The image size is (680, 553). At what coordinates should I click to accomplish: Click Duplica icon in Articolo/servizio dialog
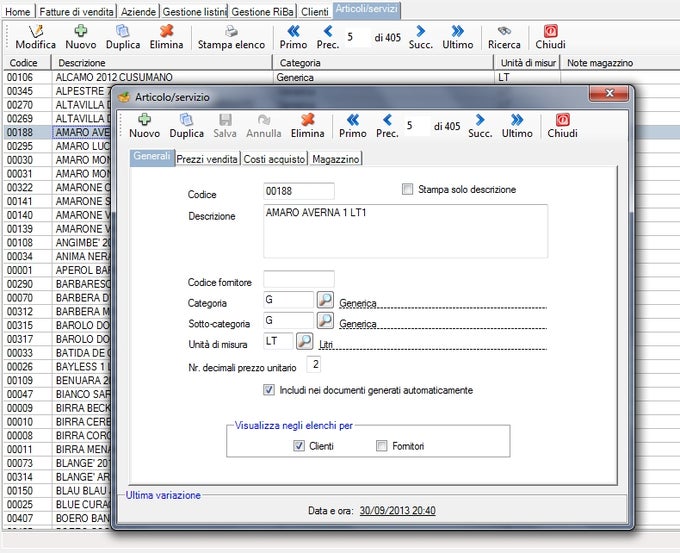186,120
